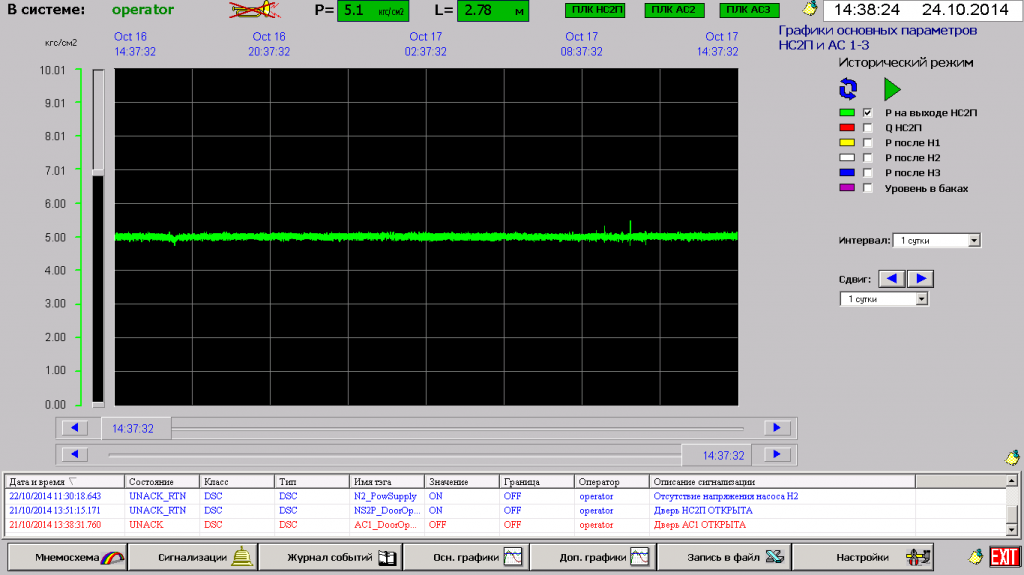The image size is (1024, 575).
Task: Click the bell icon beside the clock
Action: (x=810, y=11)
